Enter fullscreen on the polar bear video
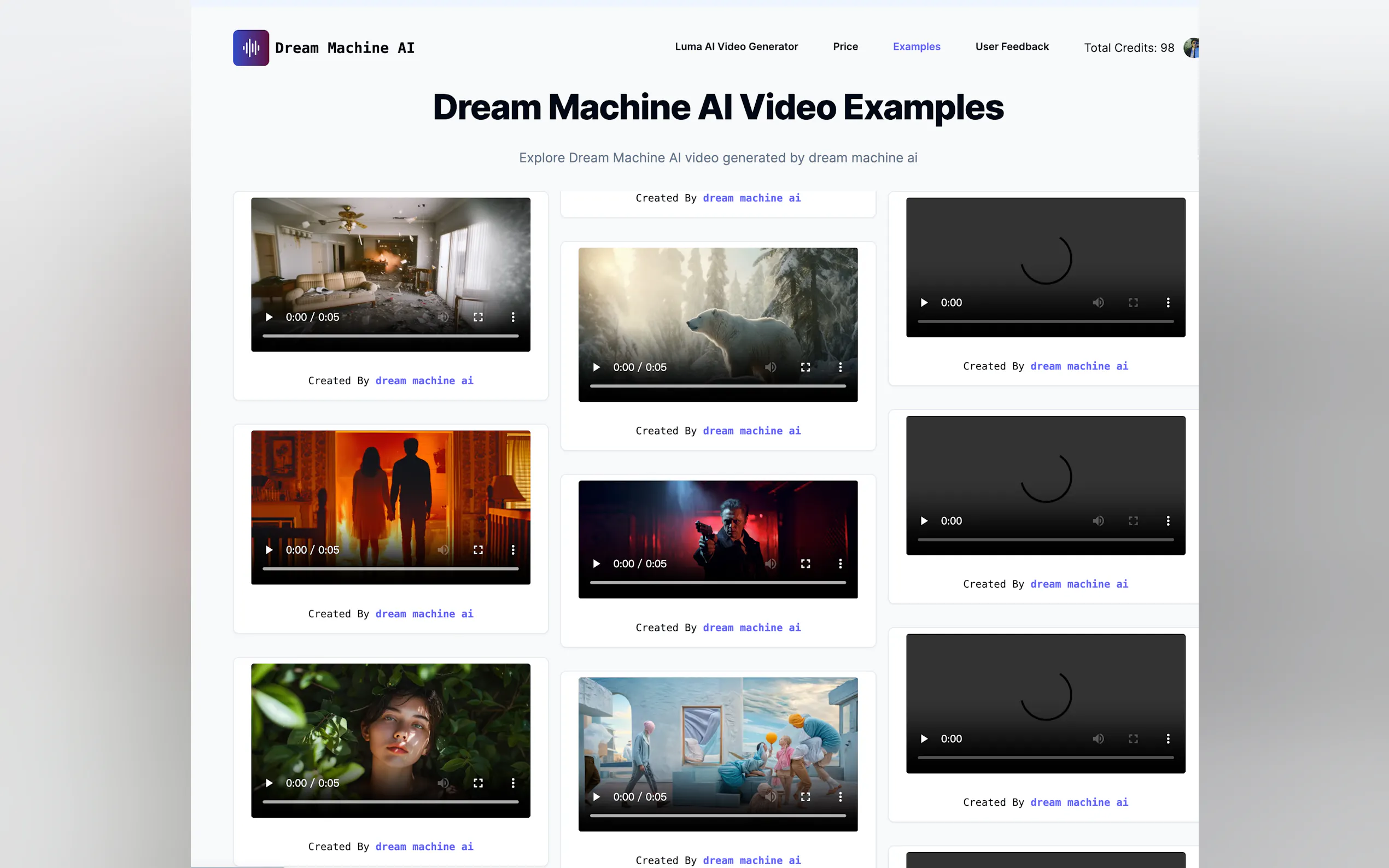The width and height of the screenshot is (1389, 868). pyautogui.click(x=805, y=367)
